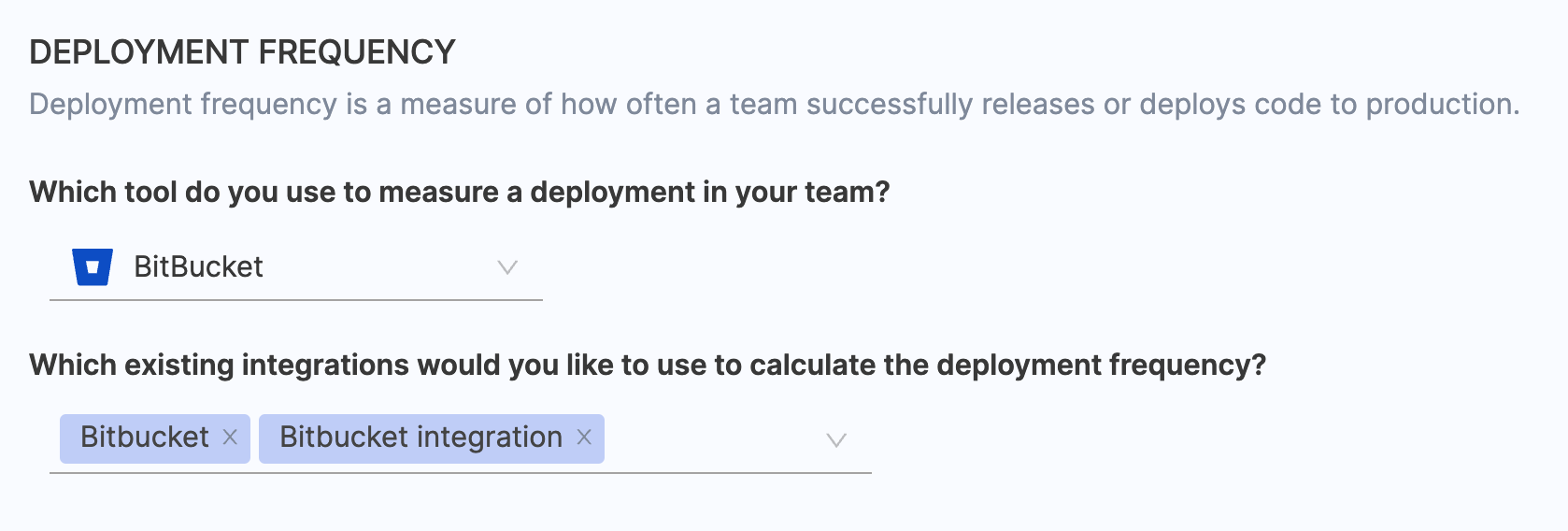Screen dimensions: 1568x531
Task: Click the 'Which existing integrations' question label
Action: tap(647, 365)
